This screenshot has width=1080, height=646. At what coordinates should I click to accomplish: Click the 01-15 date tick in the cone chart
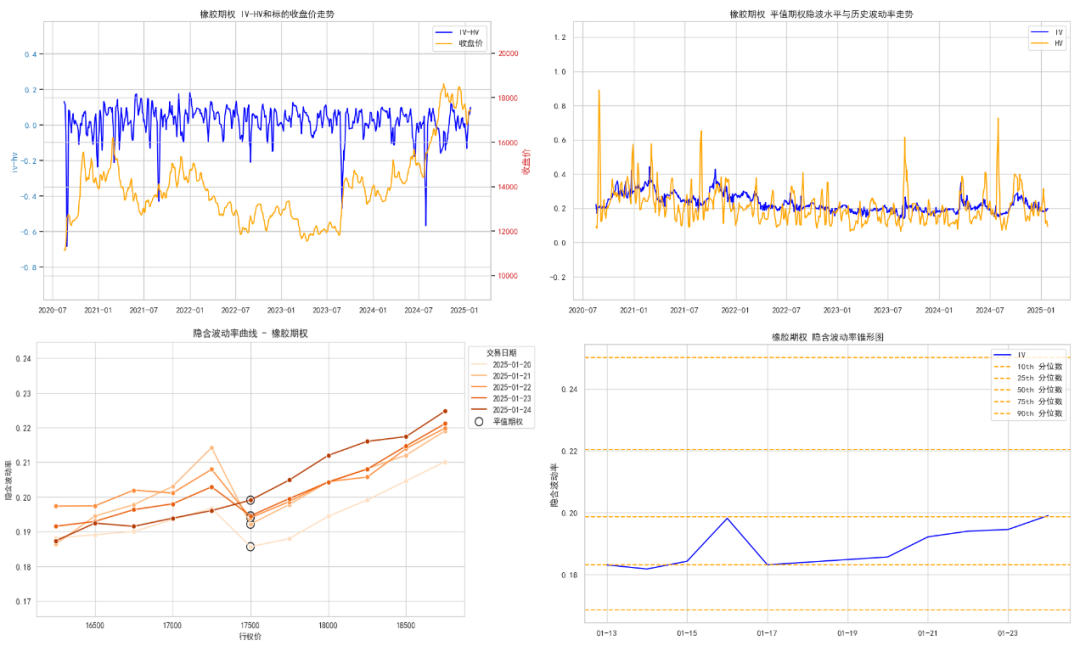click(687, 634)
